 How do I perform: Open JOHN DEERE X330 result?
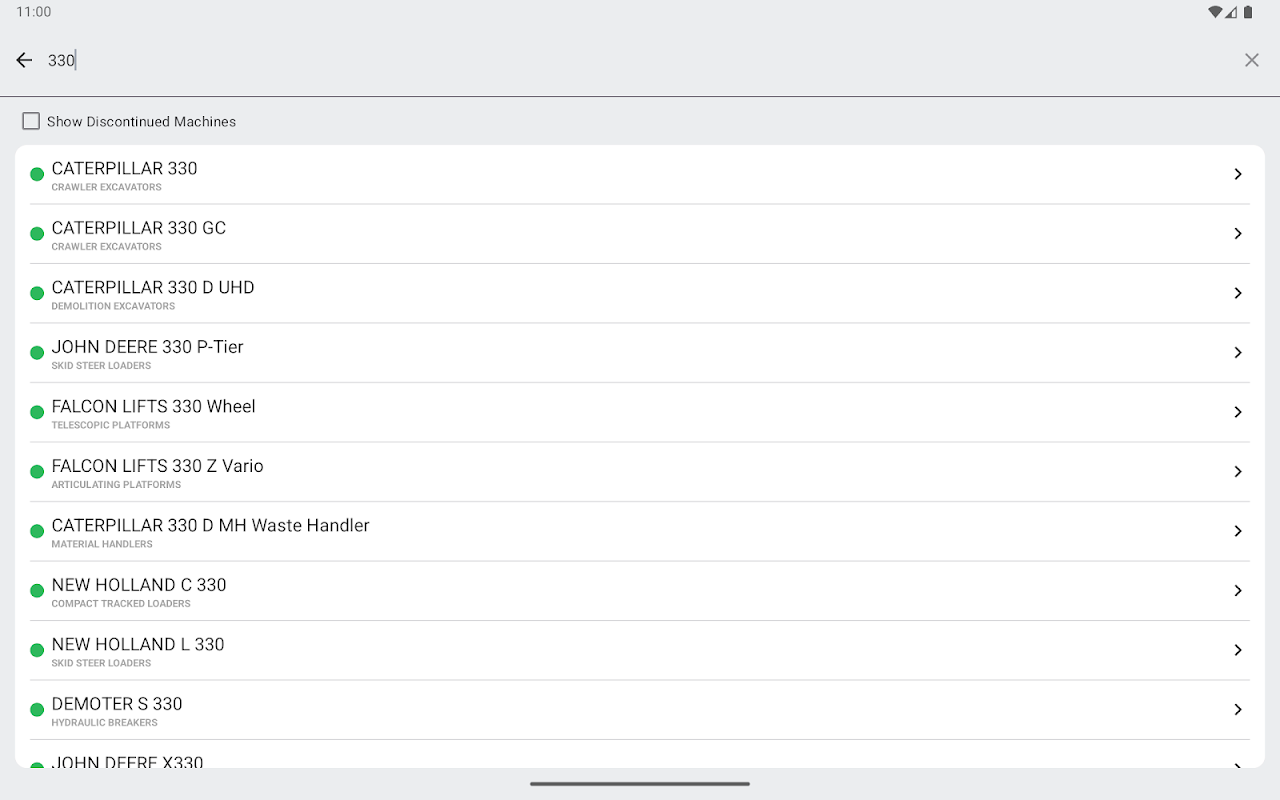coord(127,760)
